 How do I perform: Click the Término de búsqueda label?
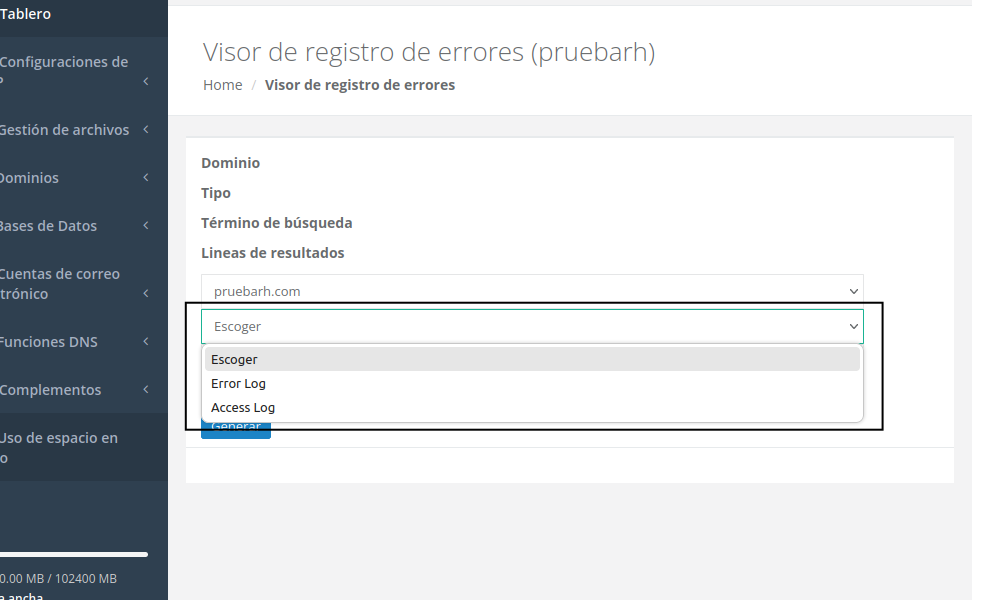[276, 223]
